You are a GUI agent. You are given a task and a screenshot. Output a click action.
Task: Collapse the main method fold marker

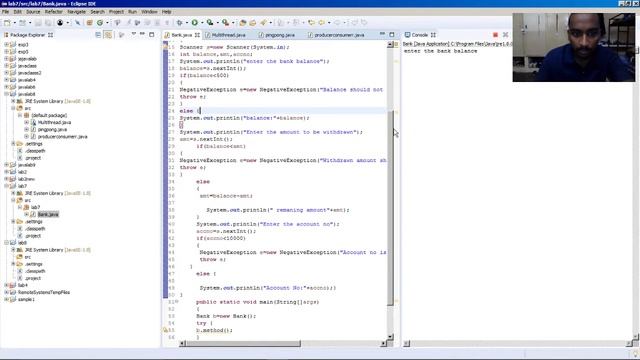176,302
